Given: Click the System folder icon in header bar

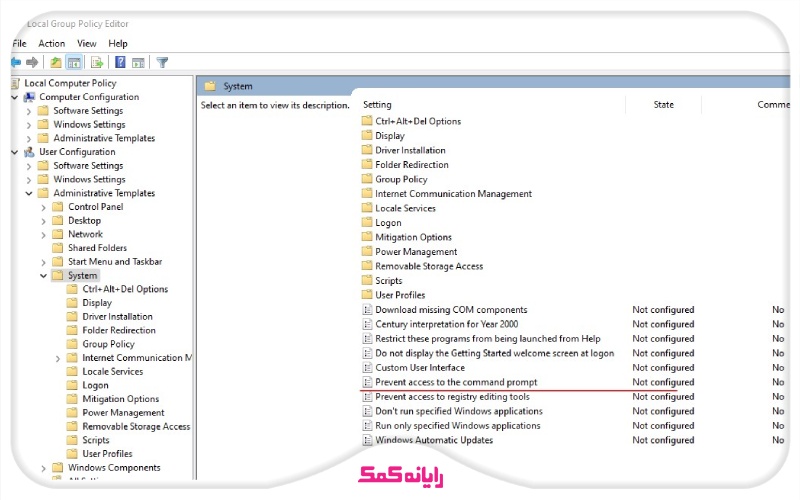Looking at the screenshot, I should tap(210, 86).
